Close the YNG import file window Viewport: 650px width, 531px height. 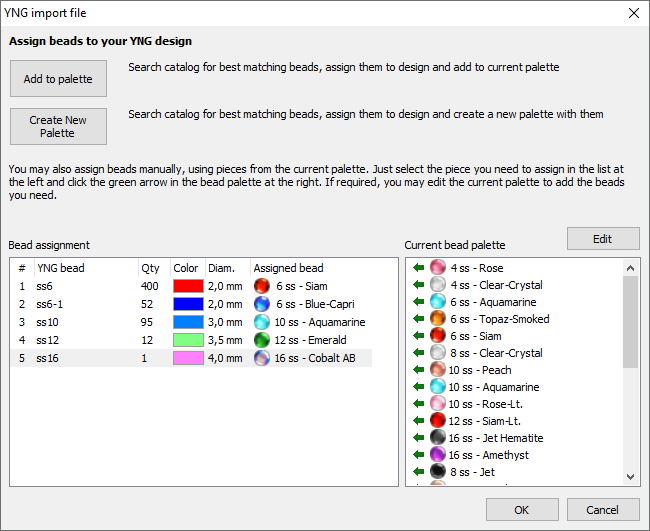(632, 13)
